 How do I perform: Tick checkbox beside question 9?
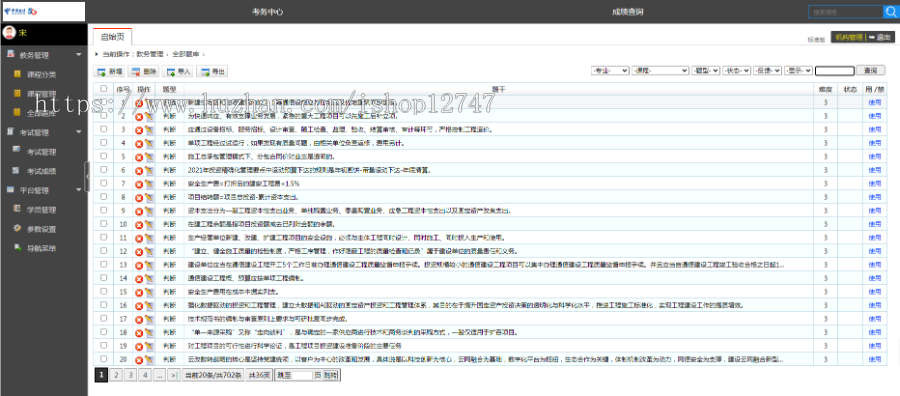[103, 210]
